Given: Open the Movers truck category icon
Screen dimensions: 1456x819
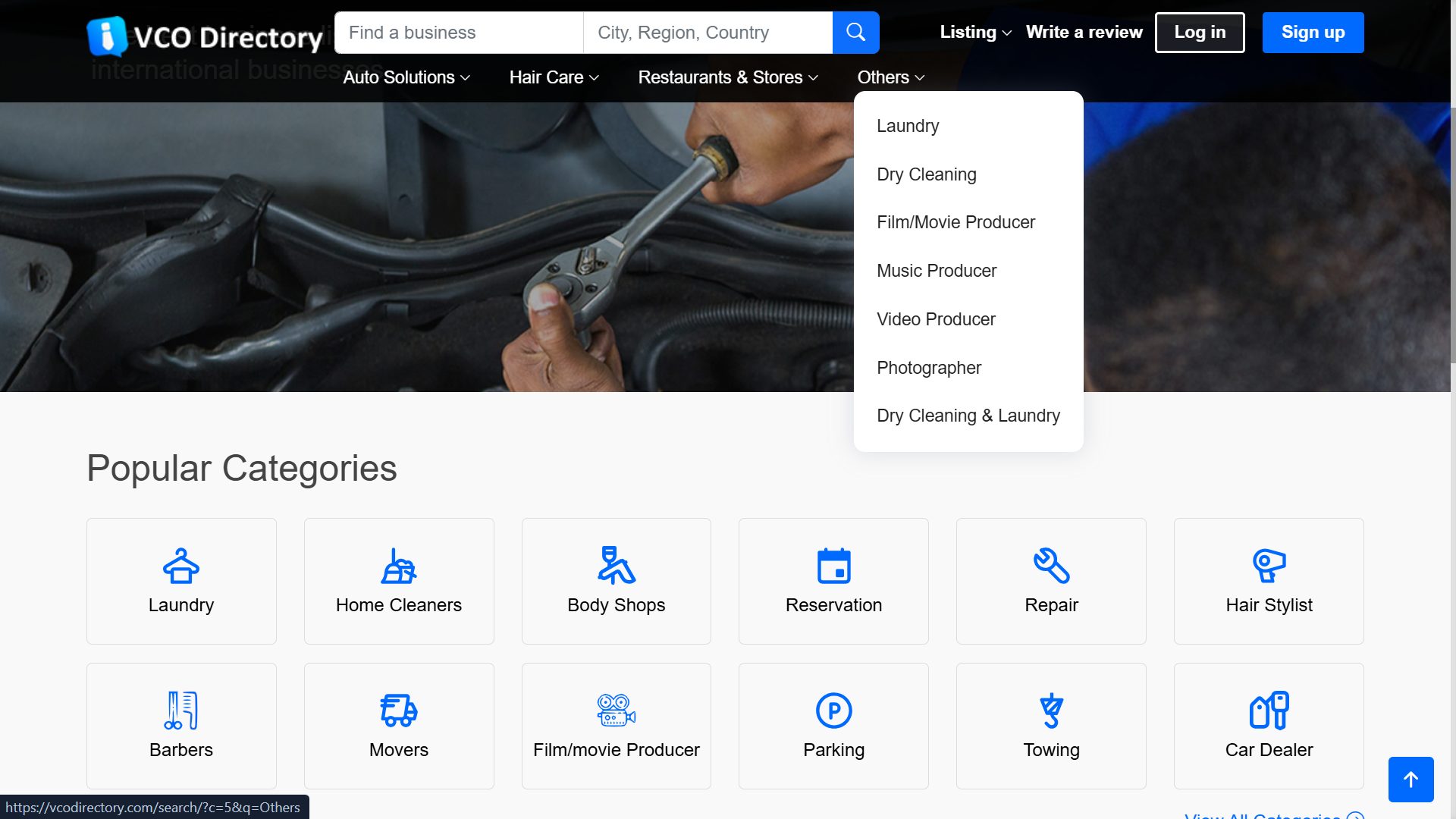Looking at the screenshot, I should pyautogui.click(x=399, y=711).
